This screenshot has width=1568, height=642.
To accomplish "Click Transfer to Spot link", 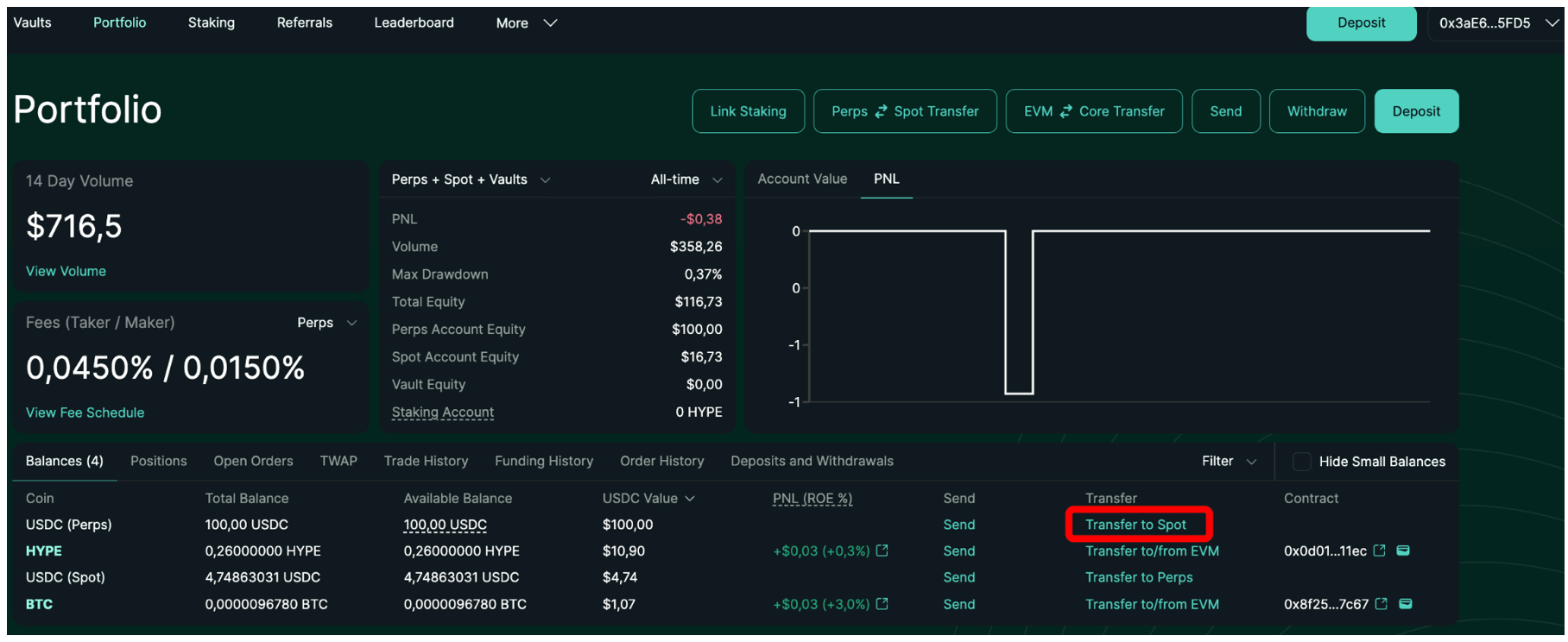I will pos(1135,525).
